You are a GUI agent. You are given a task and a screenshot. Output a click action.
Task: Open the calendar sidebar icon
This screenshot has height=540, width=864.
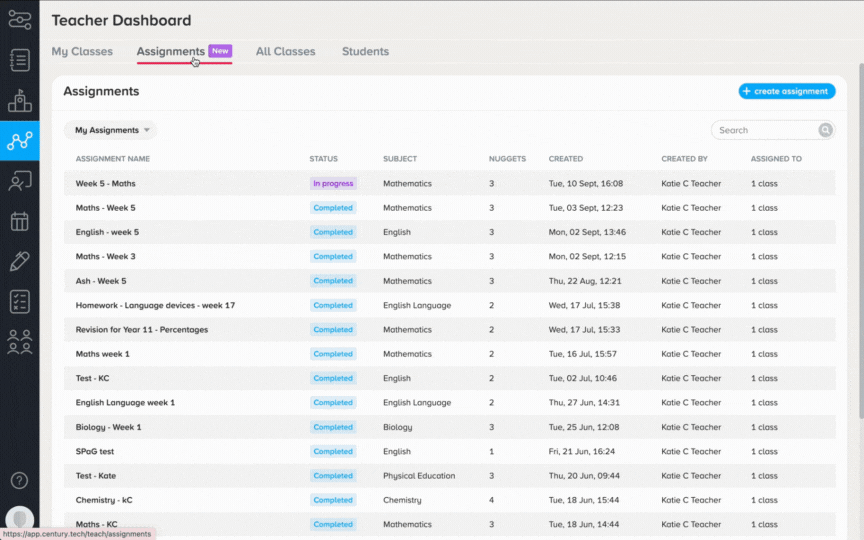coord(20,222)
